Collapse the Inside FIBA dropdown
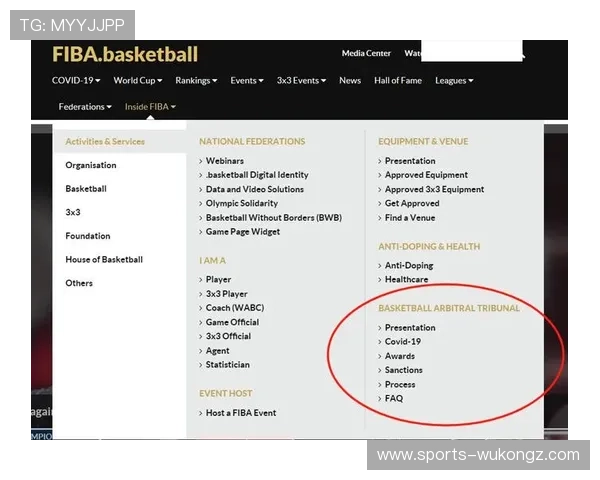 [150, 106]
